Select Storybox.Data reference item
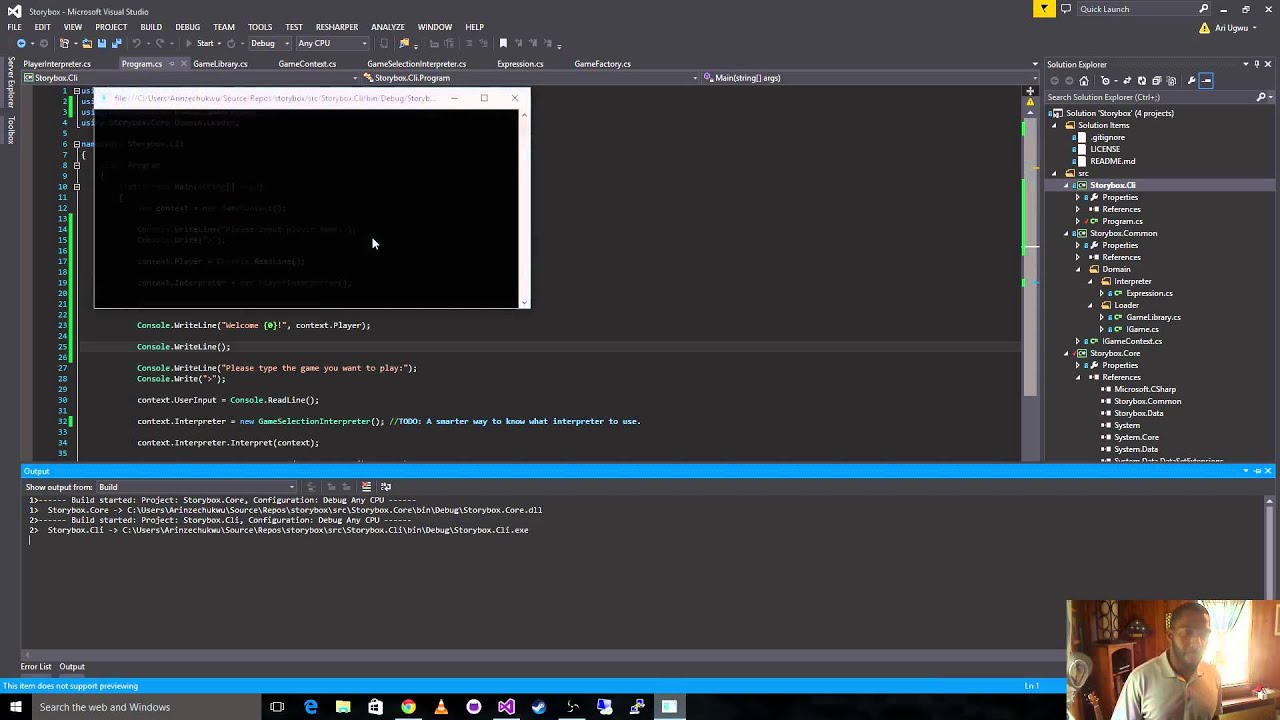Image resolution: width=1280 pixels, height=720 pixels. [1138, 413]
